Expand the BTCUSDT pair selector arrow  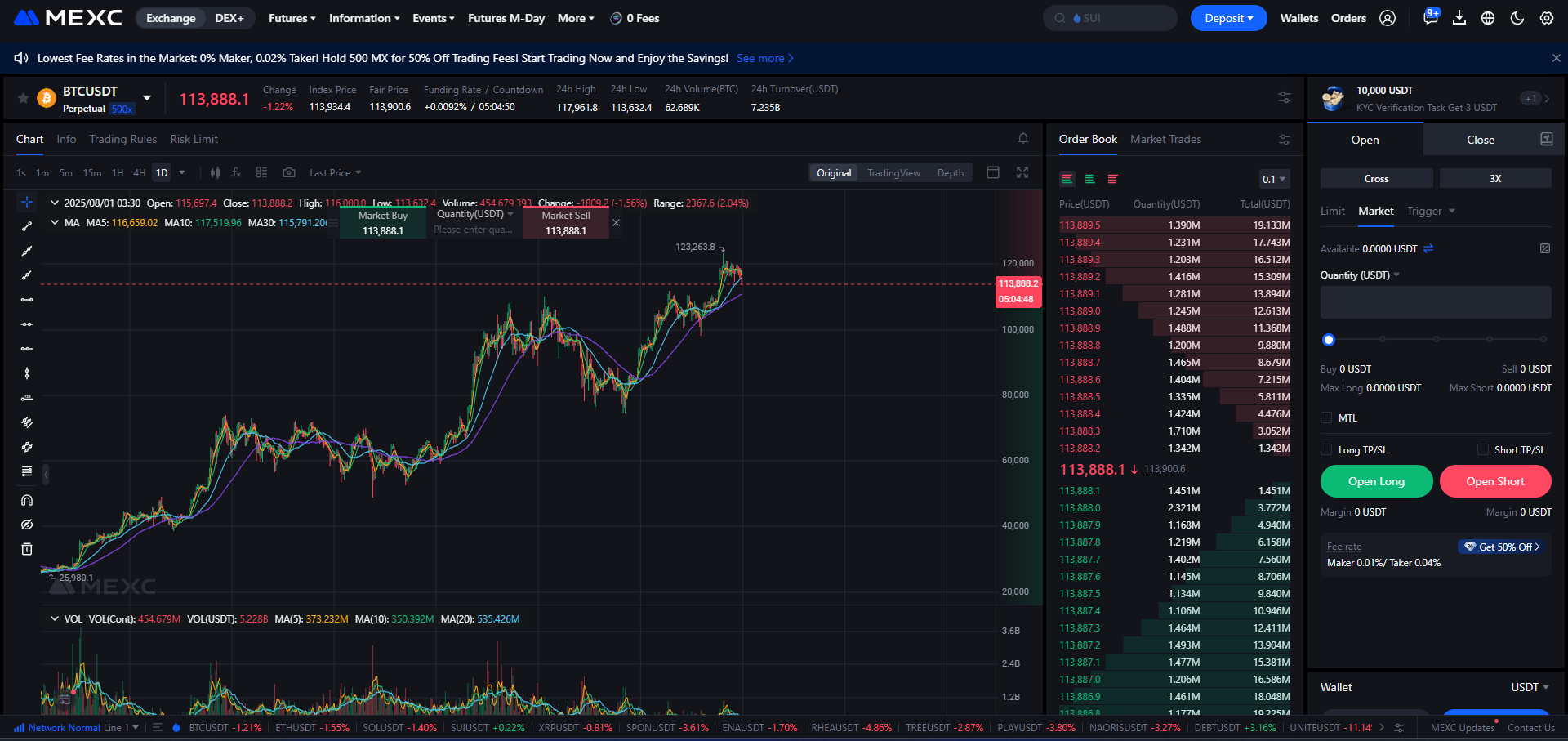(x=147, y=98)
